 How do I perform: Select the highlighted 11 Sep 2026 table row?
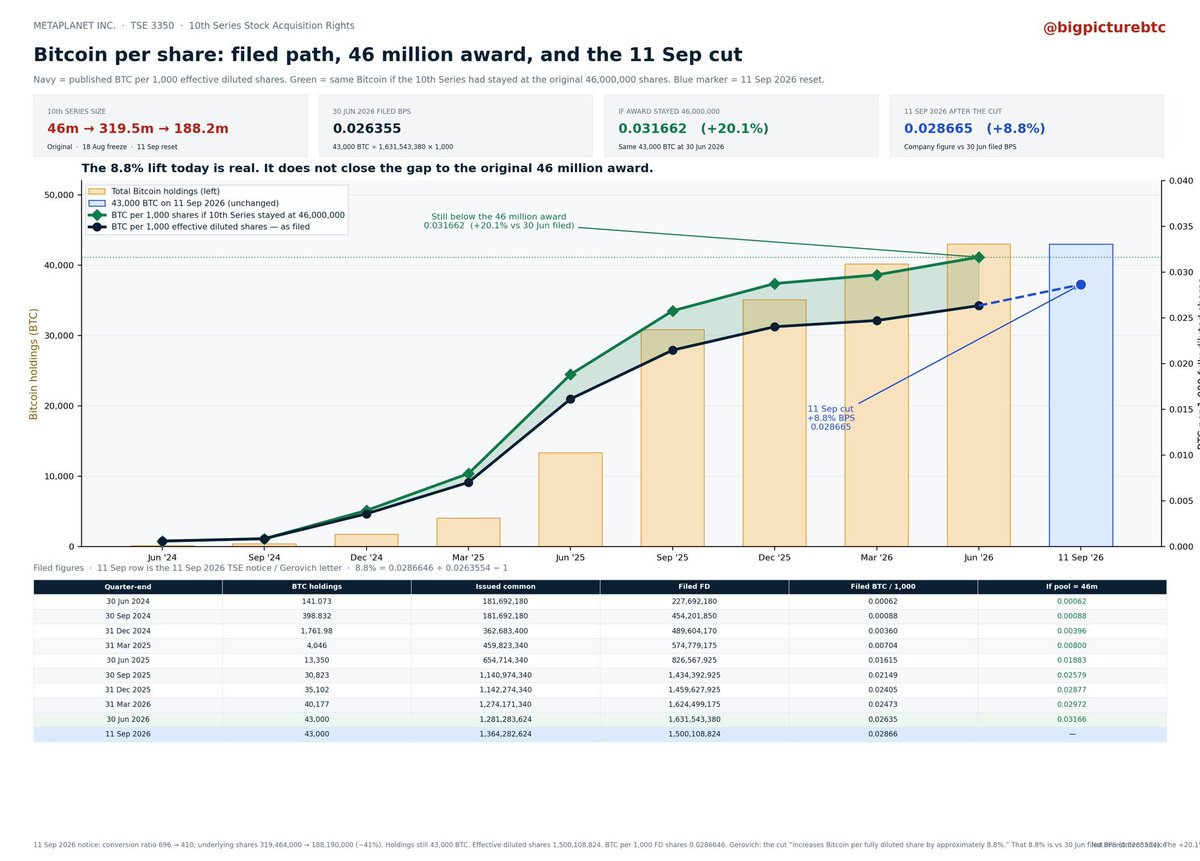point(600,734)
